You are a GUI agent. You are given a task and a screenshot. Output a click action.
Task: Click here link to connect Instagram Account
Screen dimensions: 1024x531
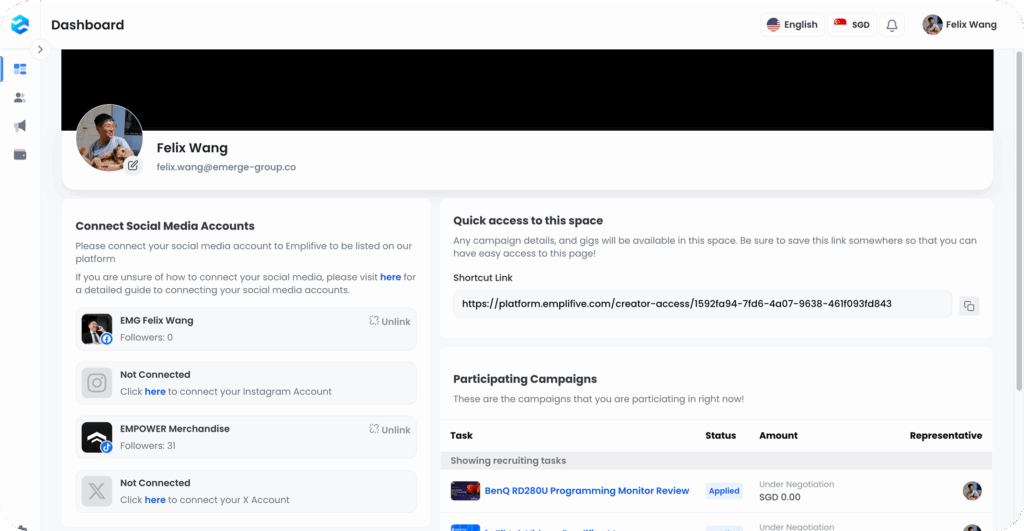point(155,392)
